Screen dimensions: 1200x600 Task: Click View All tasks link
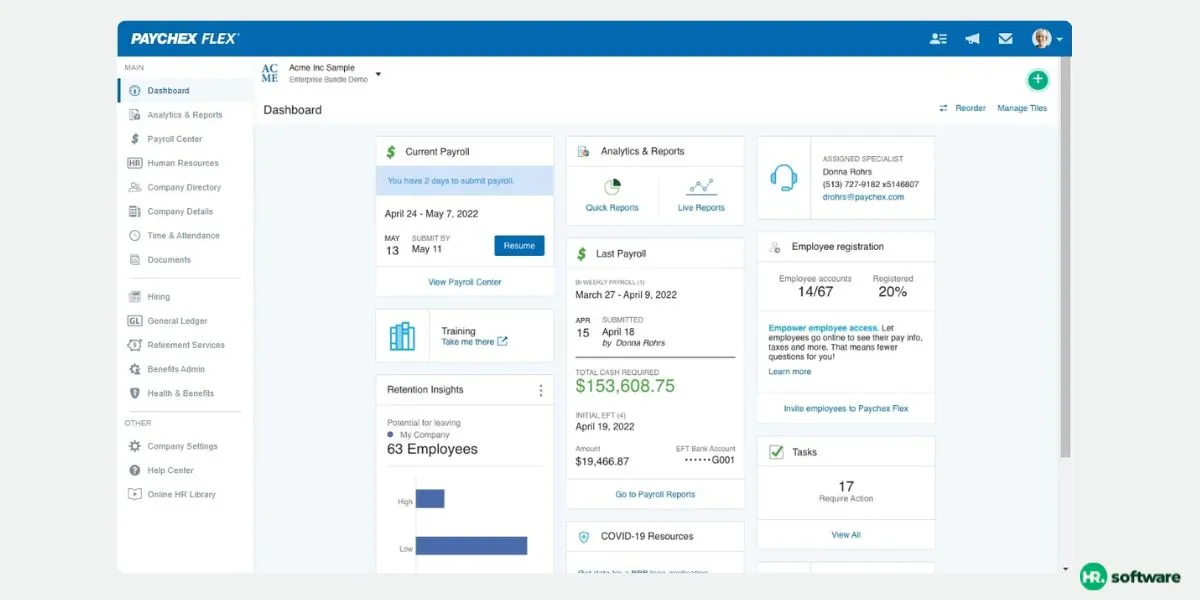846,535
